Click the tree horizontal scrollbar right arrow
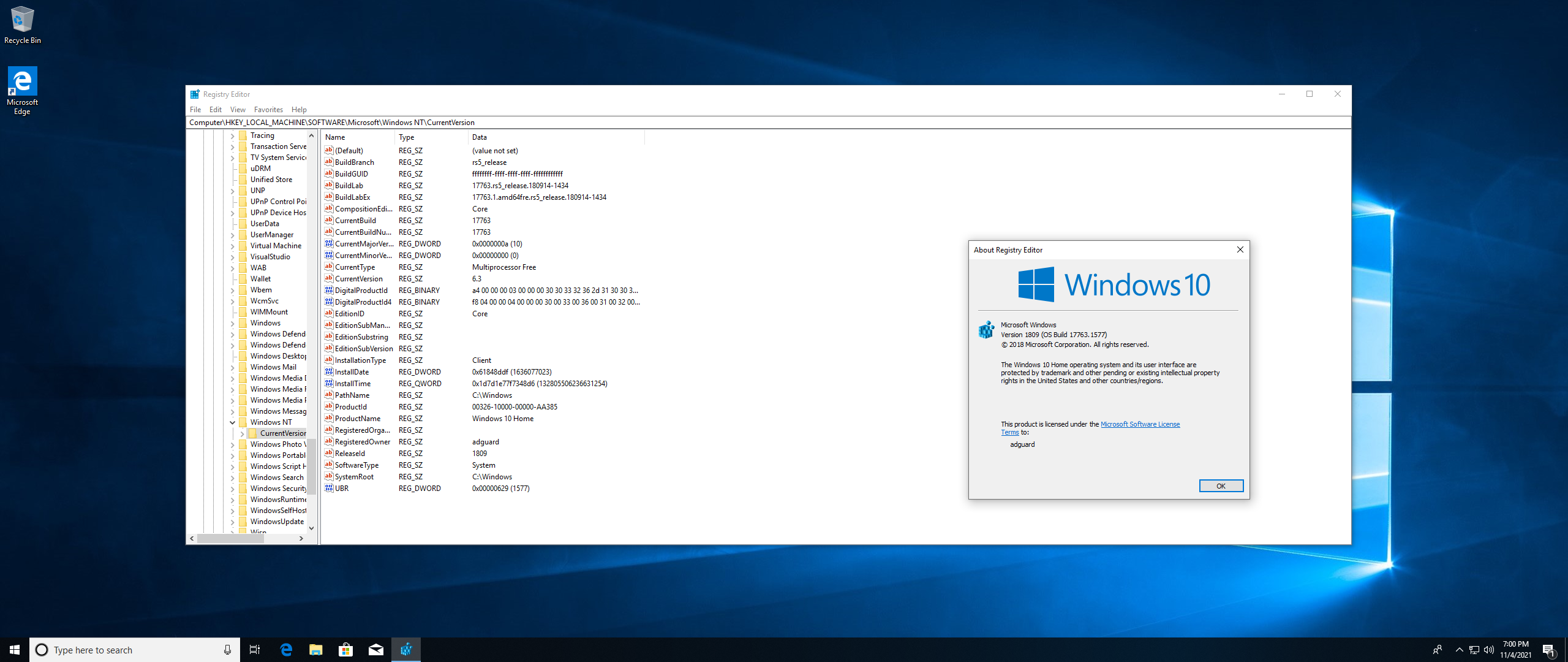 pyautogui.click(x=301, y=539)
